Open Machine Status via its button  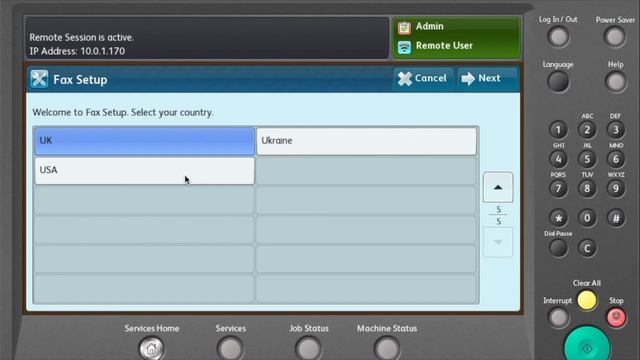coord(387,349)
